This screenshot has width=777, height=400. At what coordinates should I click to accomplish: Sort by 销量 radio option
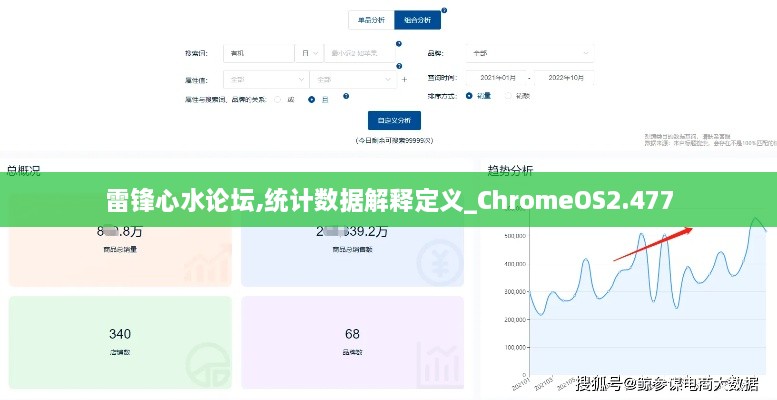tap(469, 96)
